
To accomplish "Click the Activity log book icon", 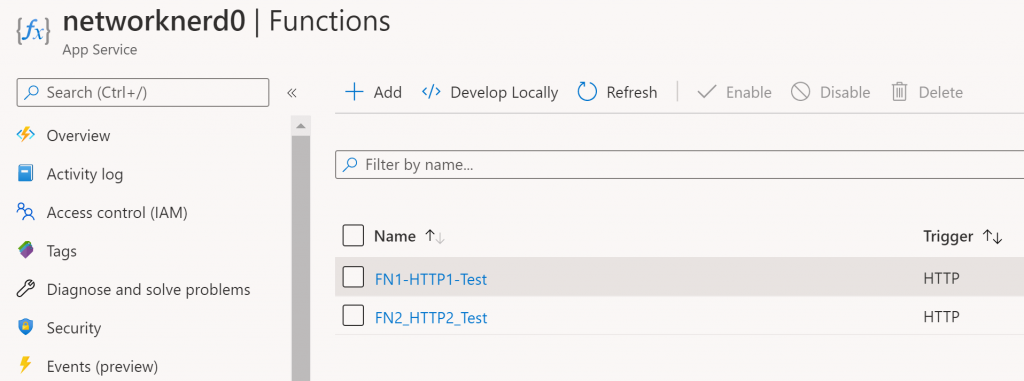I will [25, 174].
